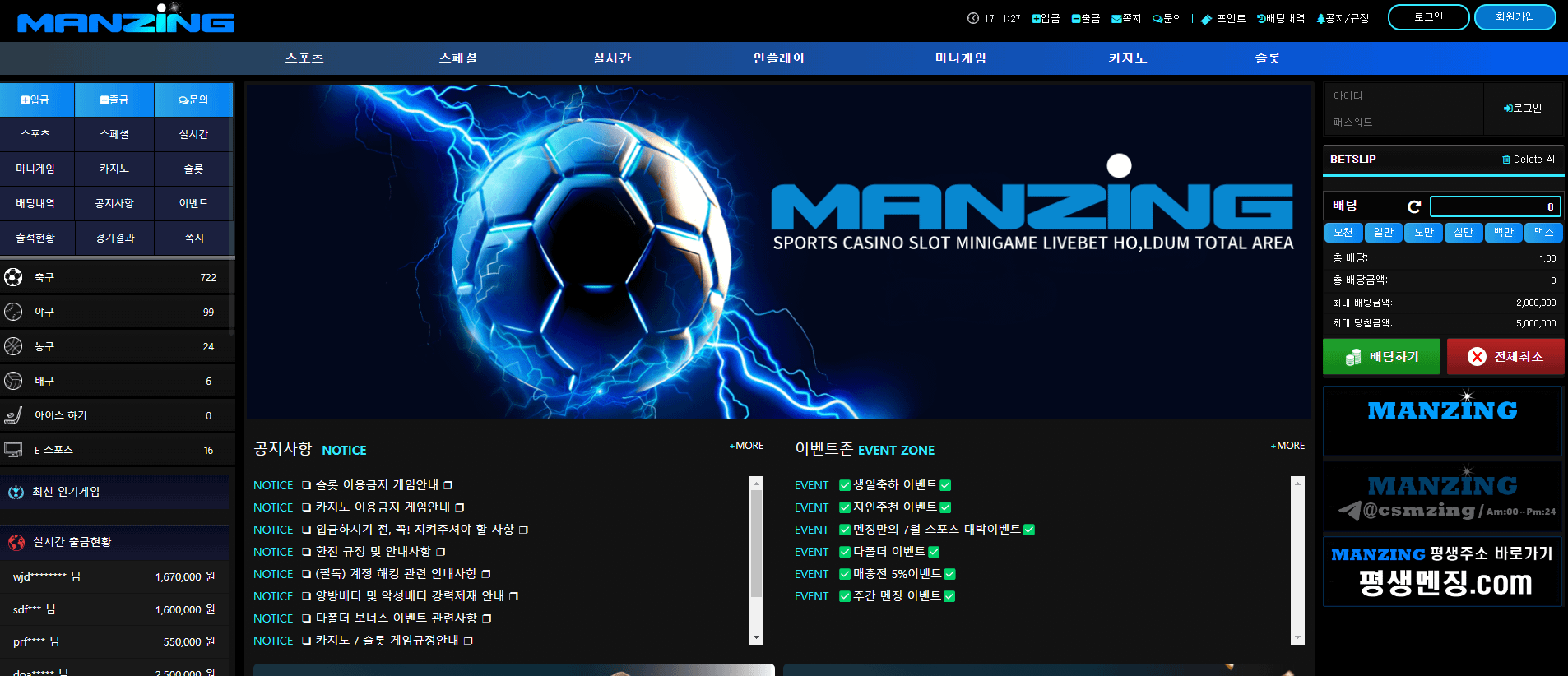Viewport: 1568px width, 676px height.
Task: Click the baseball icon for 야구
Action: (x=13, y=312)
